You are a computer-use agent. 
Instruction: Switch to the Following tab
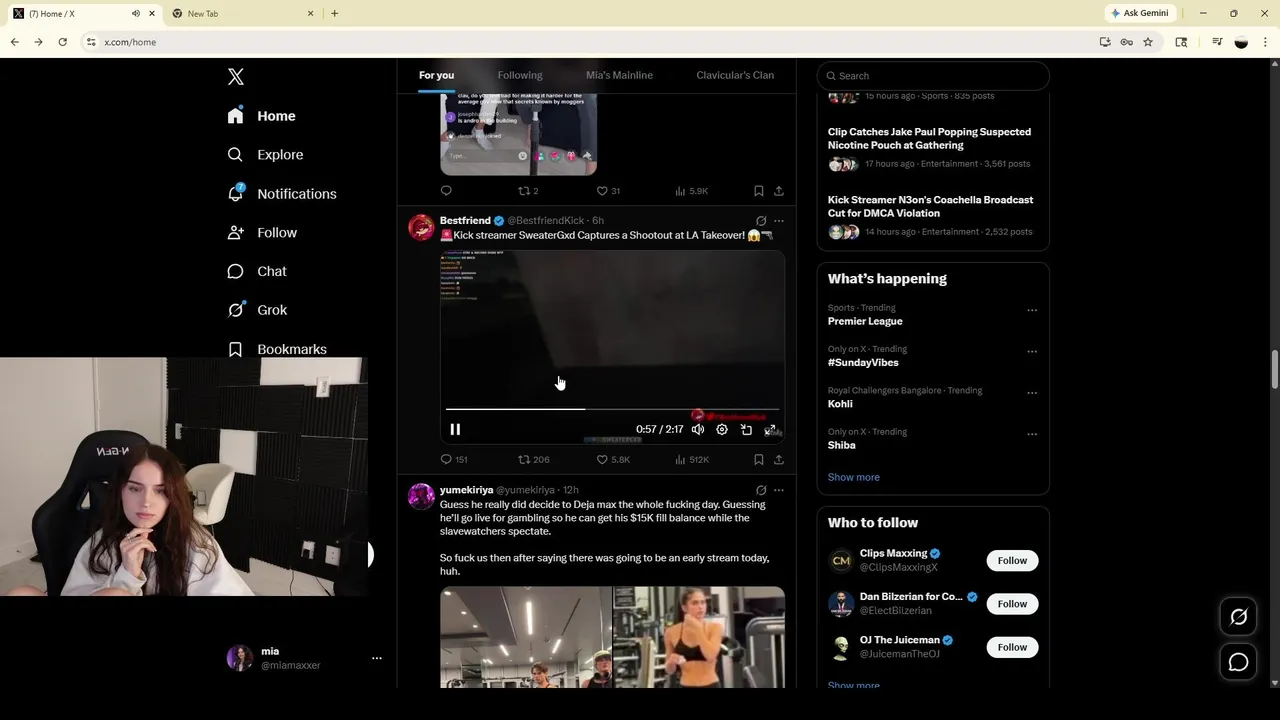[x=520, y=75]
